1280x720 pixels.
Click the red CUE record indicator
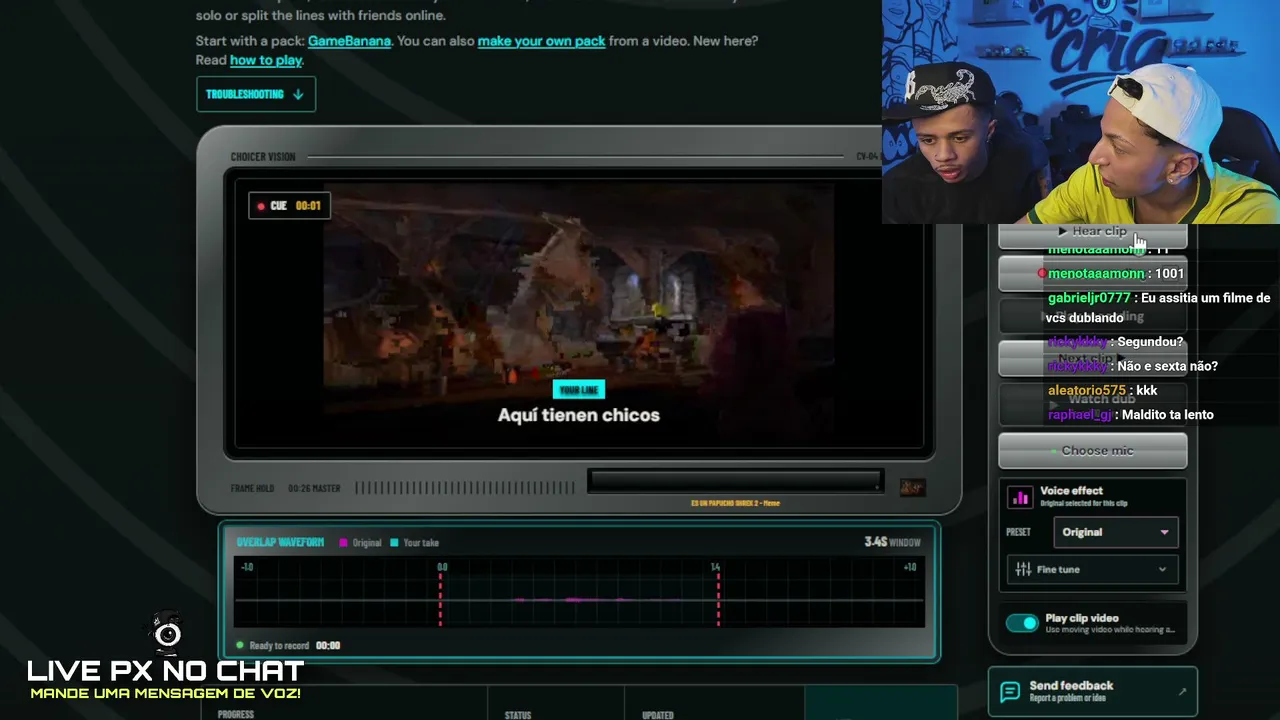click(261, 206)
